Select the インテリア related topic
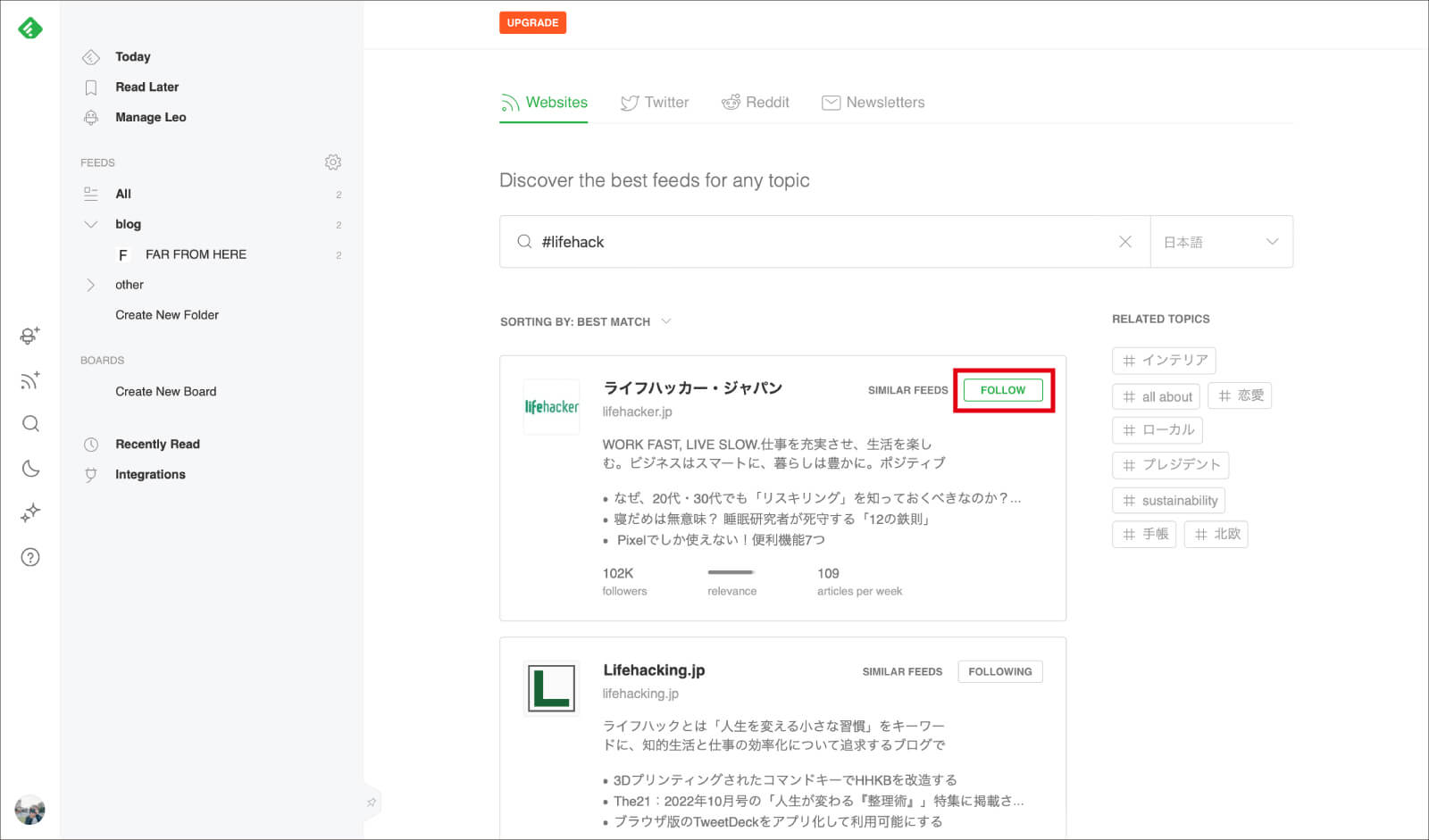1429x840 pixels. (x=1164, y=361)
